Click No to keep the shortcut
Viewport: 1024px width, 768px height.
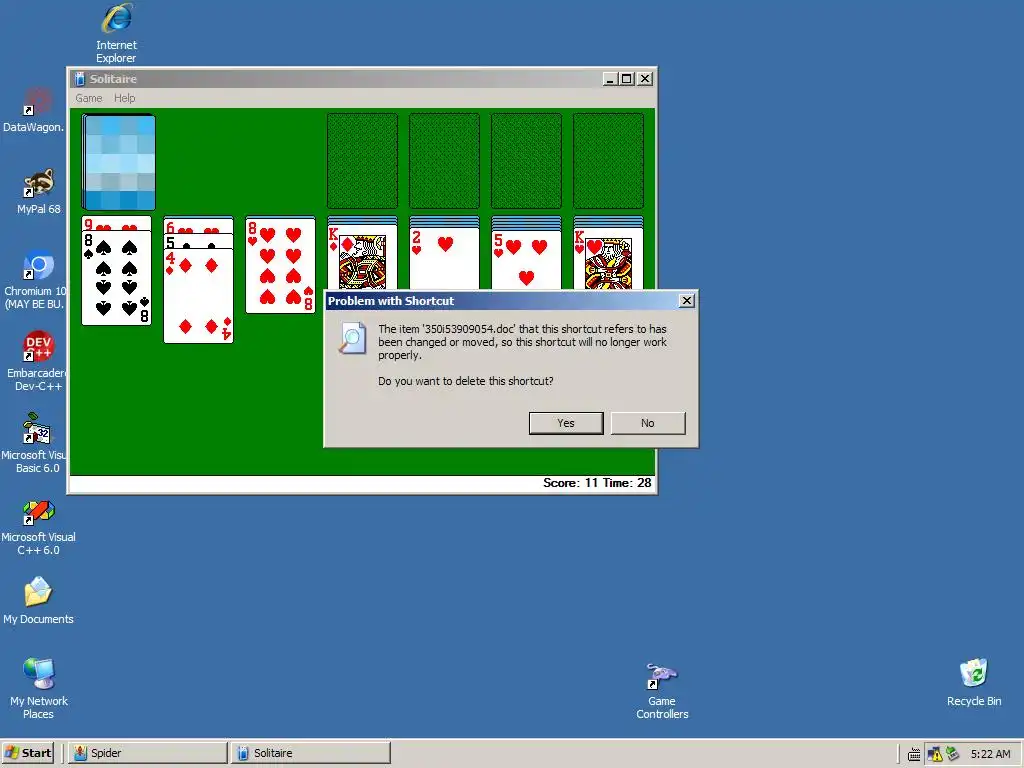(x=648, y=423)
